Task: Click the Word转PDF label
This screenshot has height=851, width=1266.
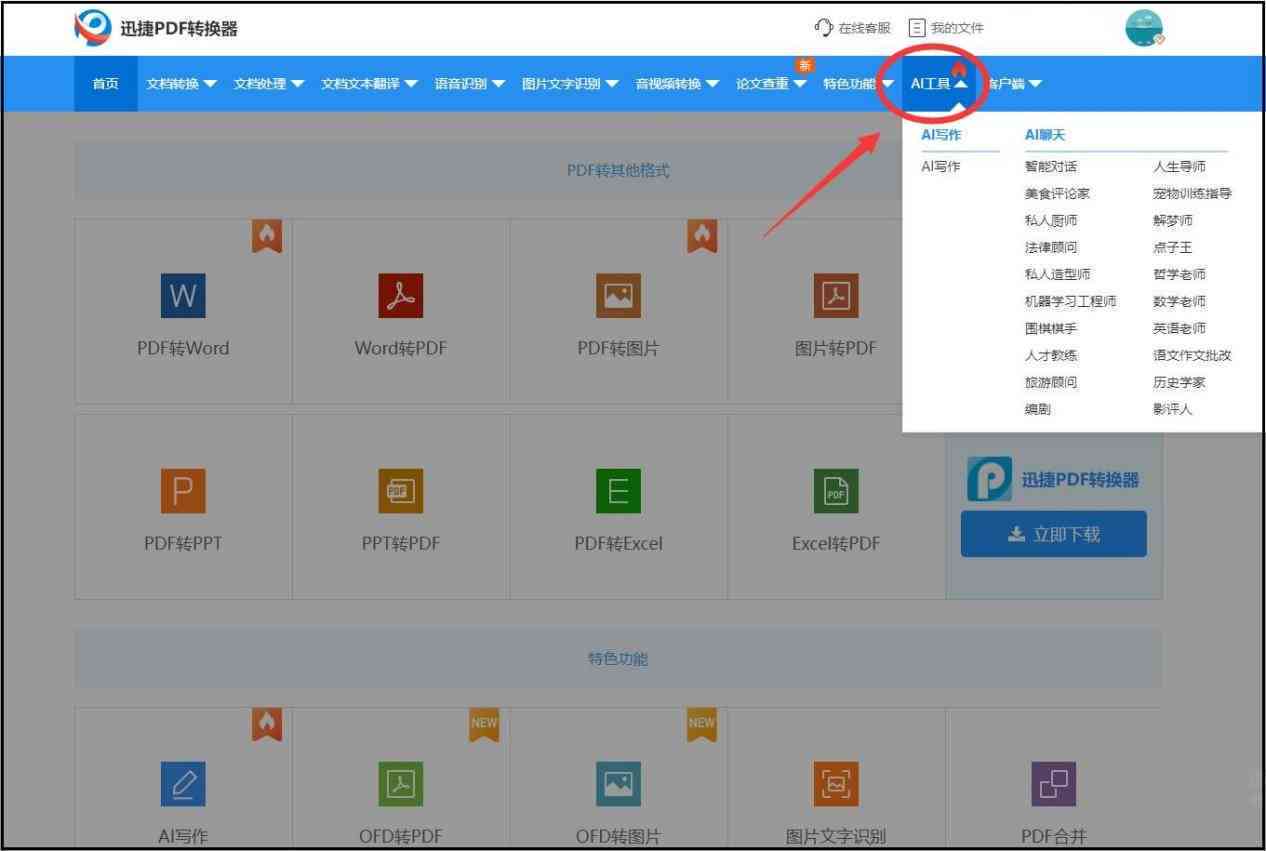Action: (x=401, y=349)
